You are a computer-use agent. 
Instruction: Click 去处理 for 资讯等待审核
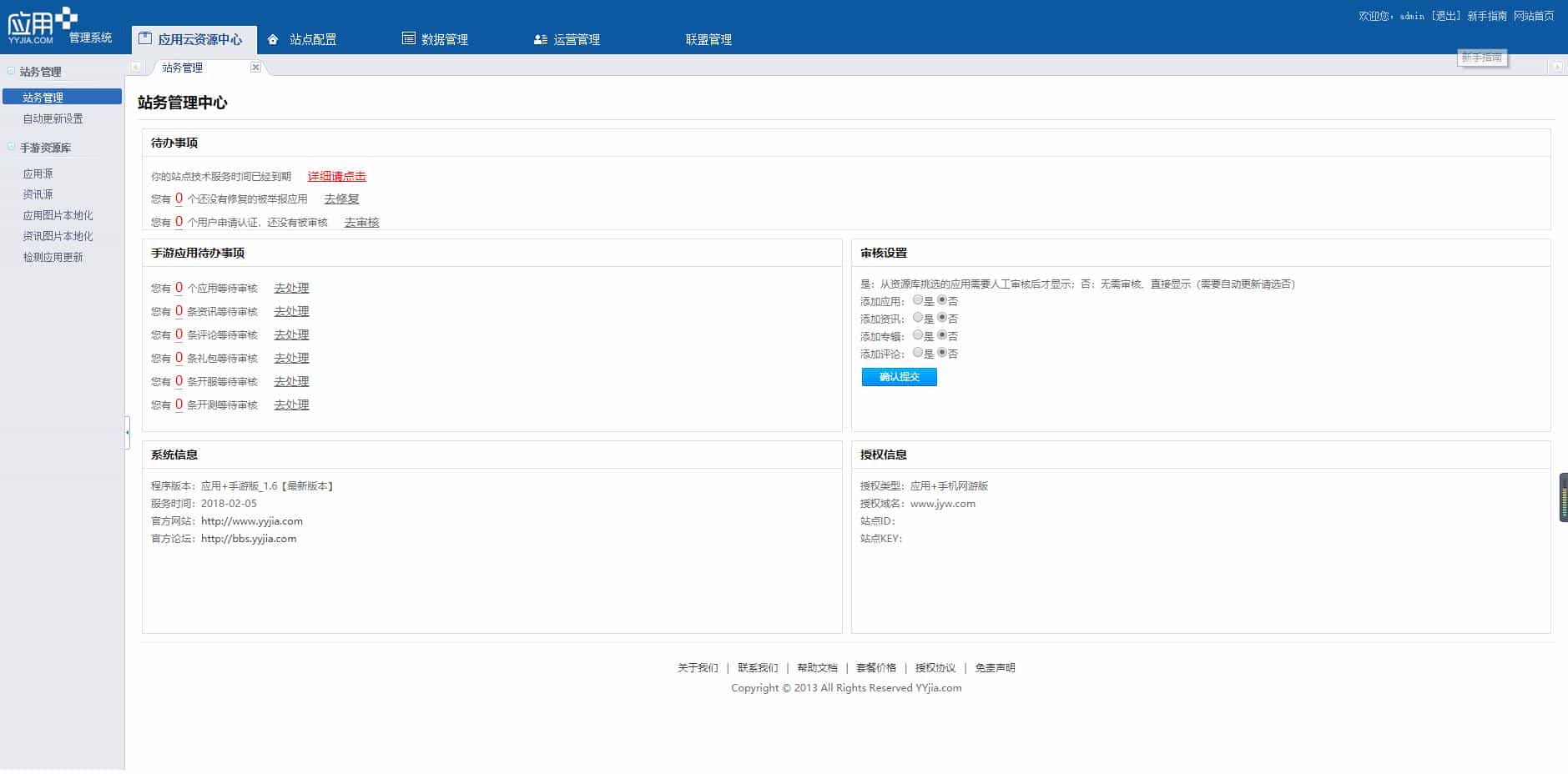[x=291, y=311]
